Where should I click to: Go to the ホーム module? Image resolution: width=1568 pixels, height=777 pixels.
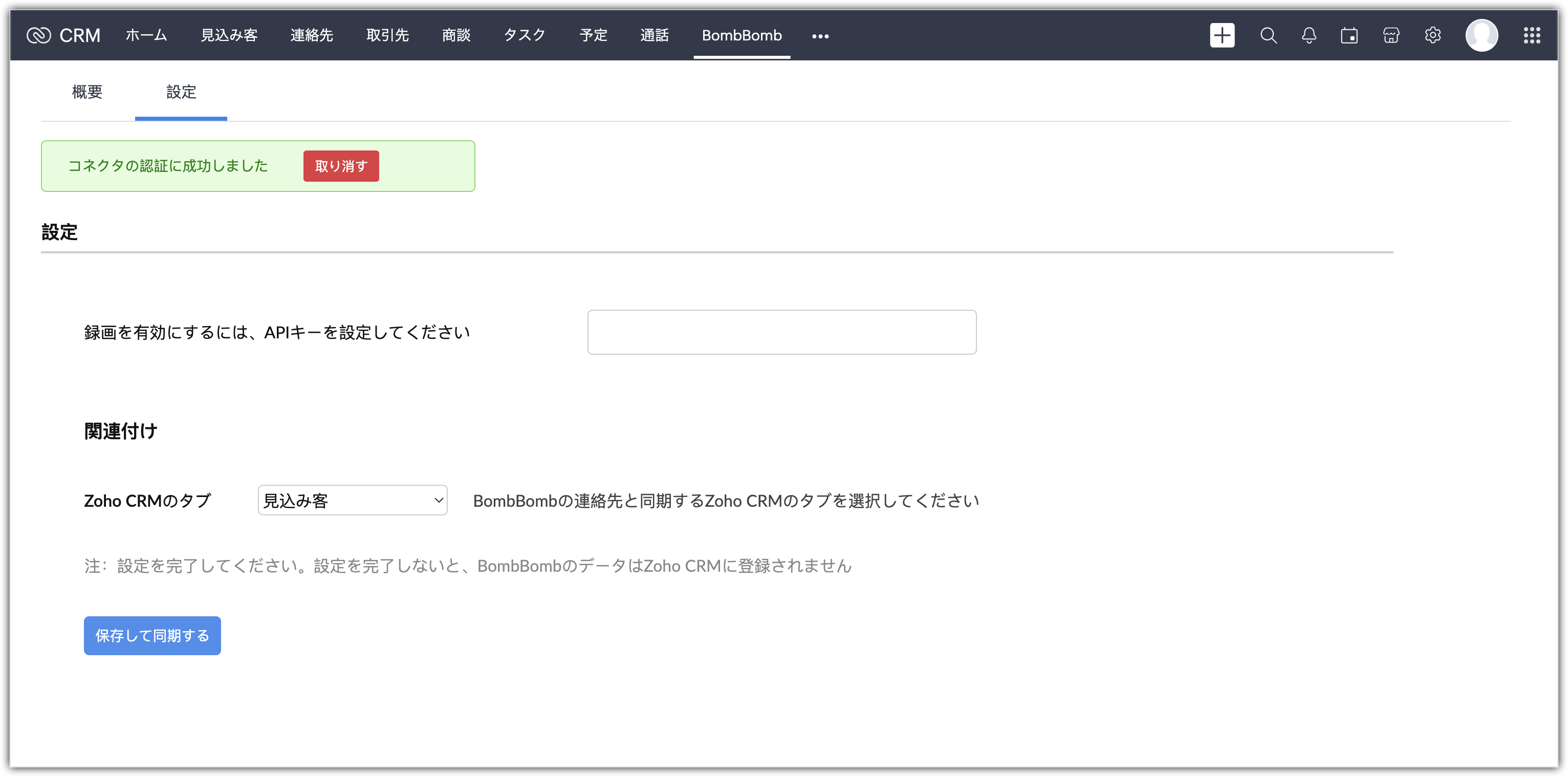(146, 35)
